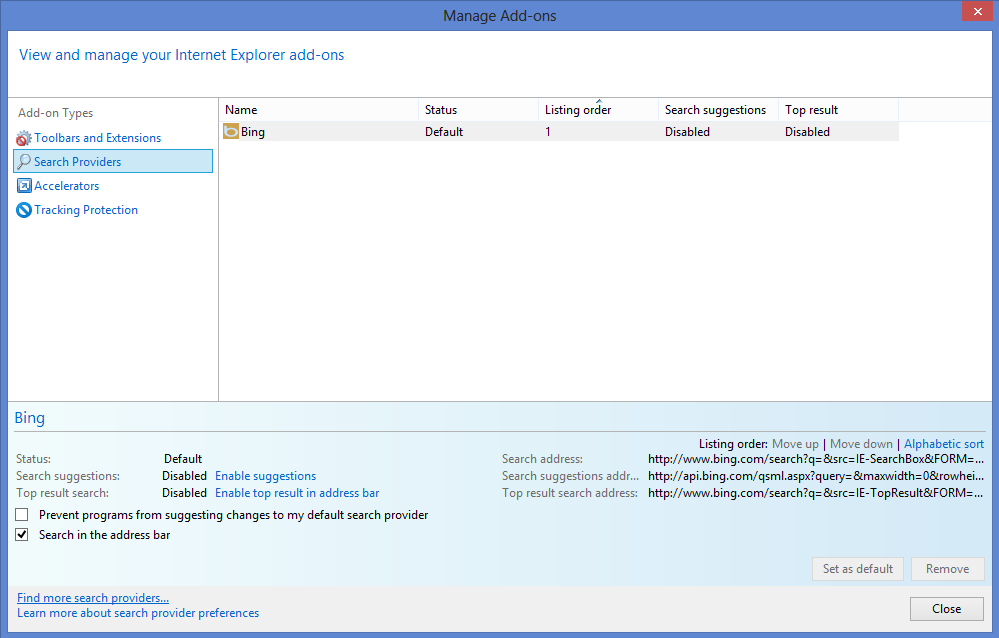999x638 pixels.
Task: Open Learn more about search provider preferences
Action: pyautogui.click(x=138, y=613)
